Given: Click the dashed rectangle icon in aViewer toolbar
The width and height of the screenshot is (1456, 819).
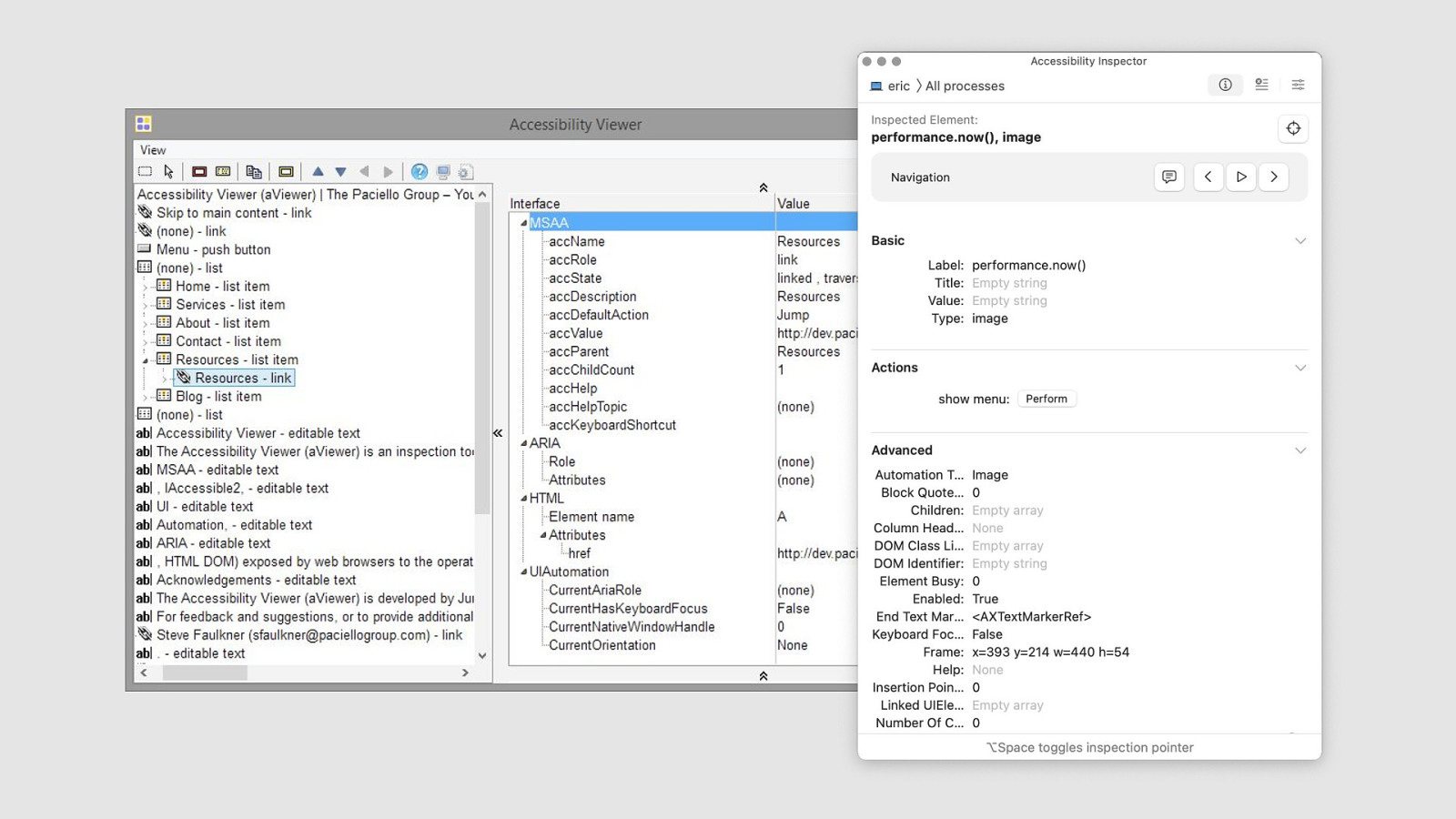Looking at the screenshot, I should coord(145,171).
